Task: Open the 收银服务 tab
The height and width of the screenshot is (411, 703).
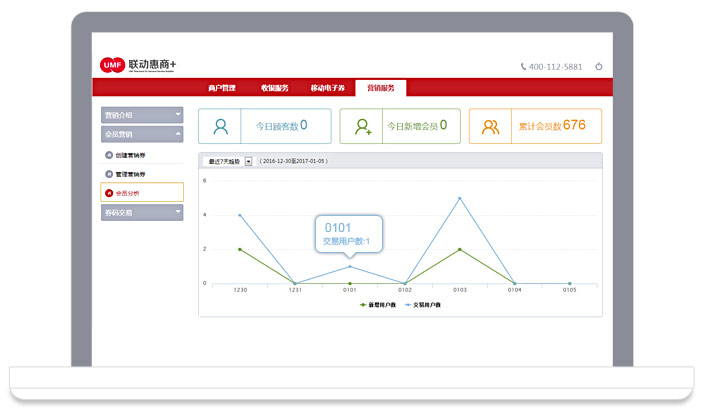Action: 274,88
